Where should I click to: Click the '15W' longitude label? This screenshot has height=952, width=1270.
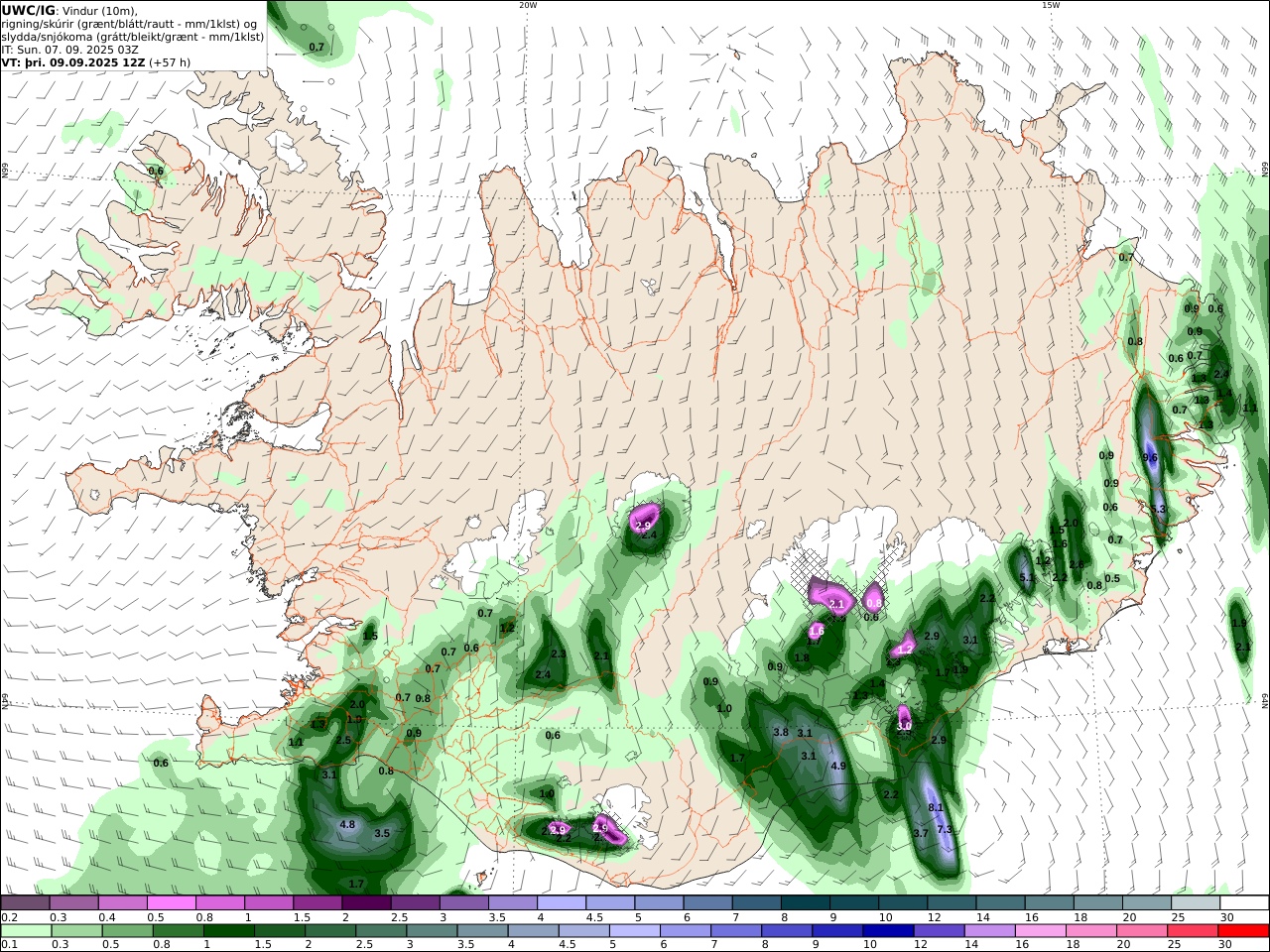point(1051,5)
